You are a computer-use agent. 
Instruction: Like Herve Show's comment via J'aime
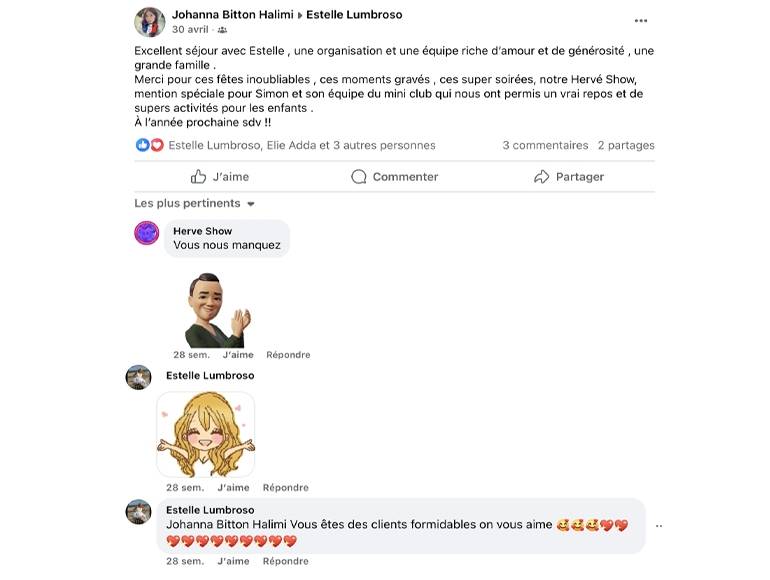[x=238, y=355]
